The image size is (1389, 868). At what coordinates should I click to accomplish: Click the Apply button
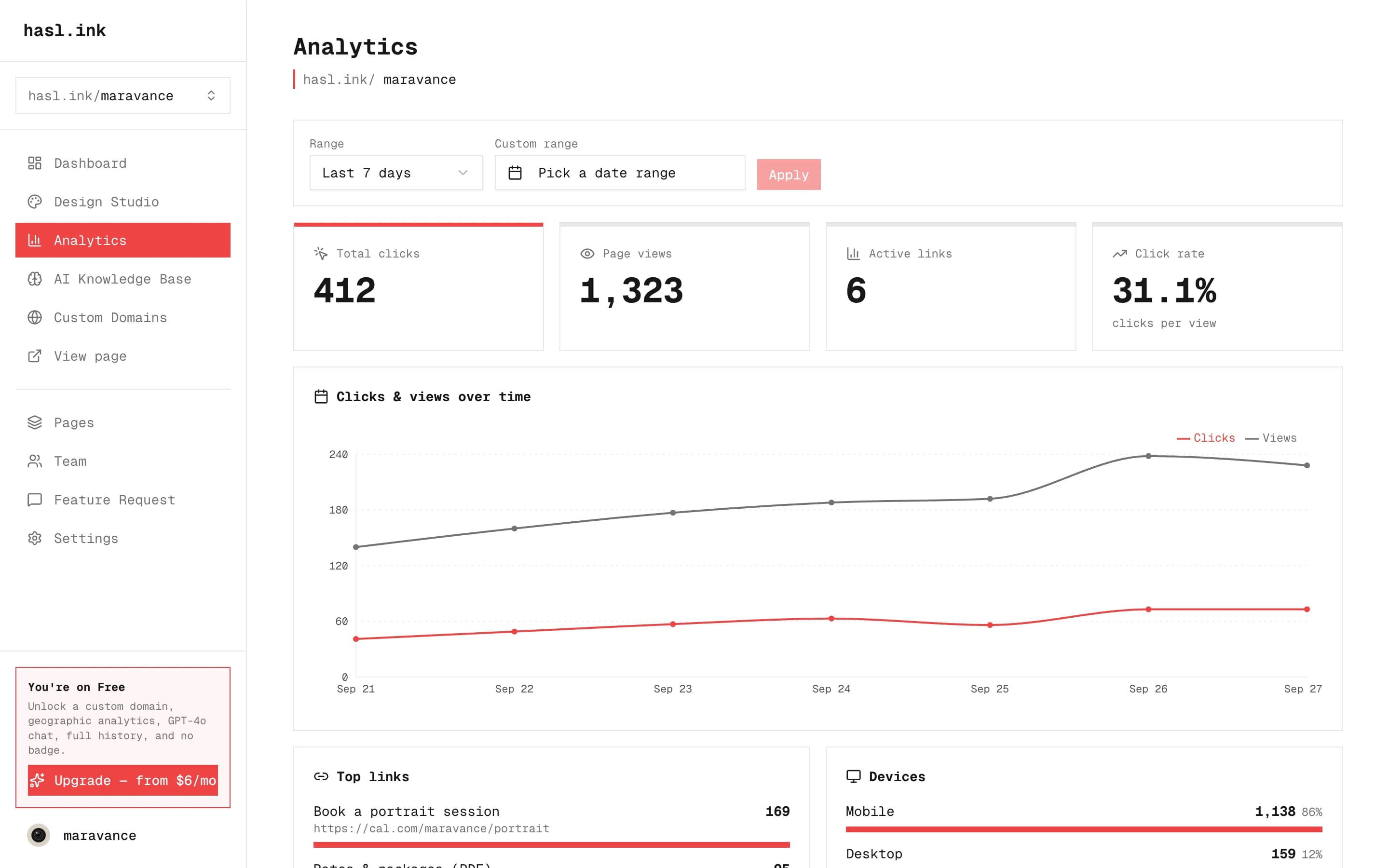[789, 175]
